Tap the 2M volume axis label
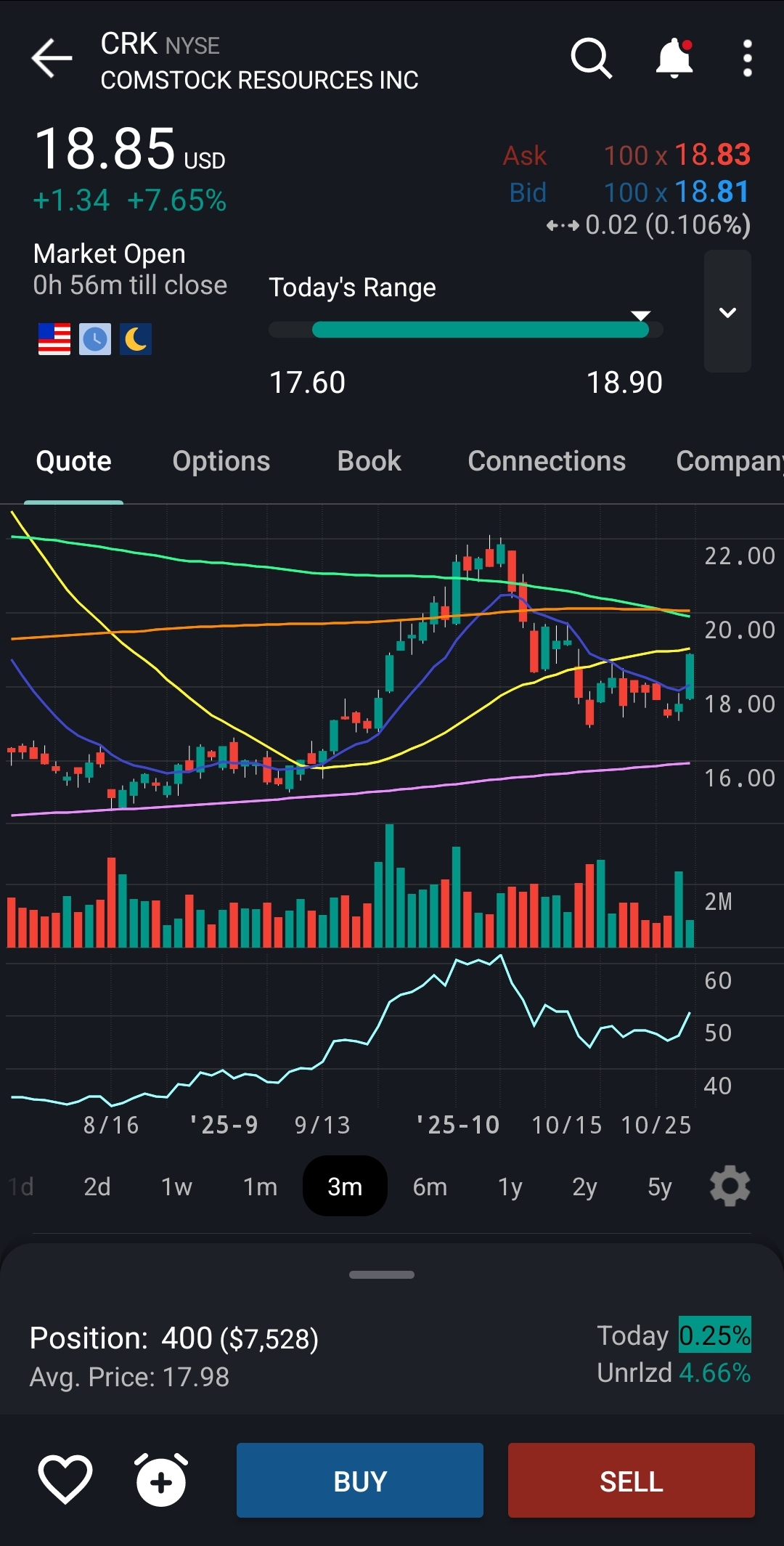 719,902
